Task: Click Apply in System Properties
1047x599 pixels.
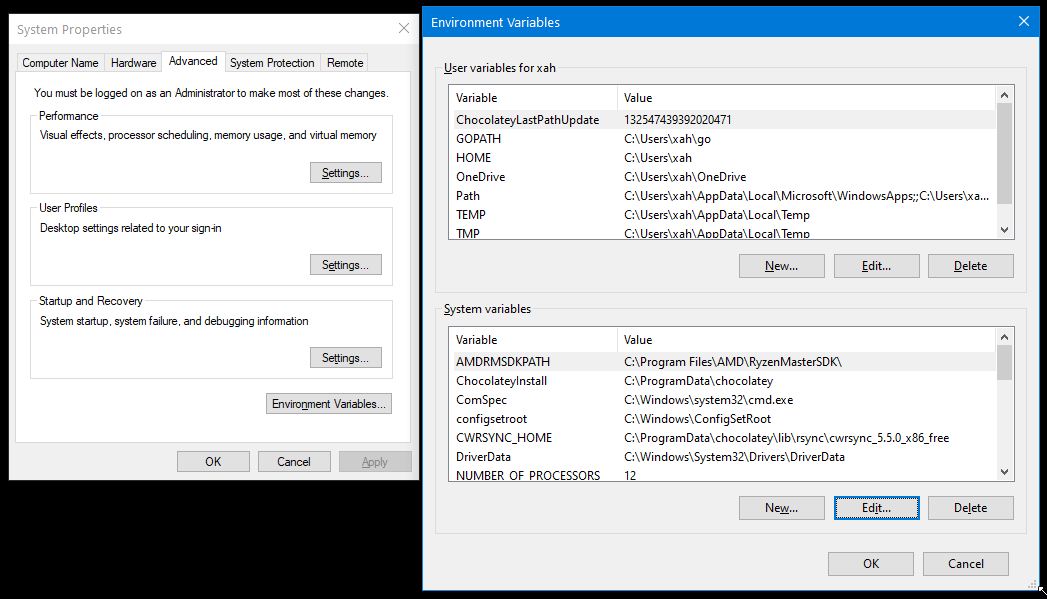Action: click(x=375, y=461)
